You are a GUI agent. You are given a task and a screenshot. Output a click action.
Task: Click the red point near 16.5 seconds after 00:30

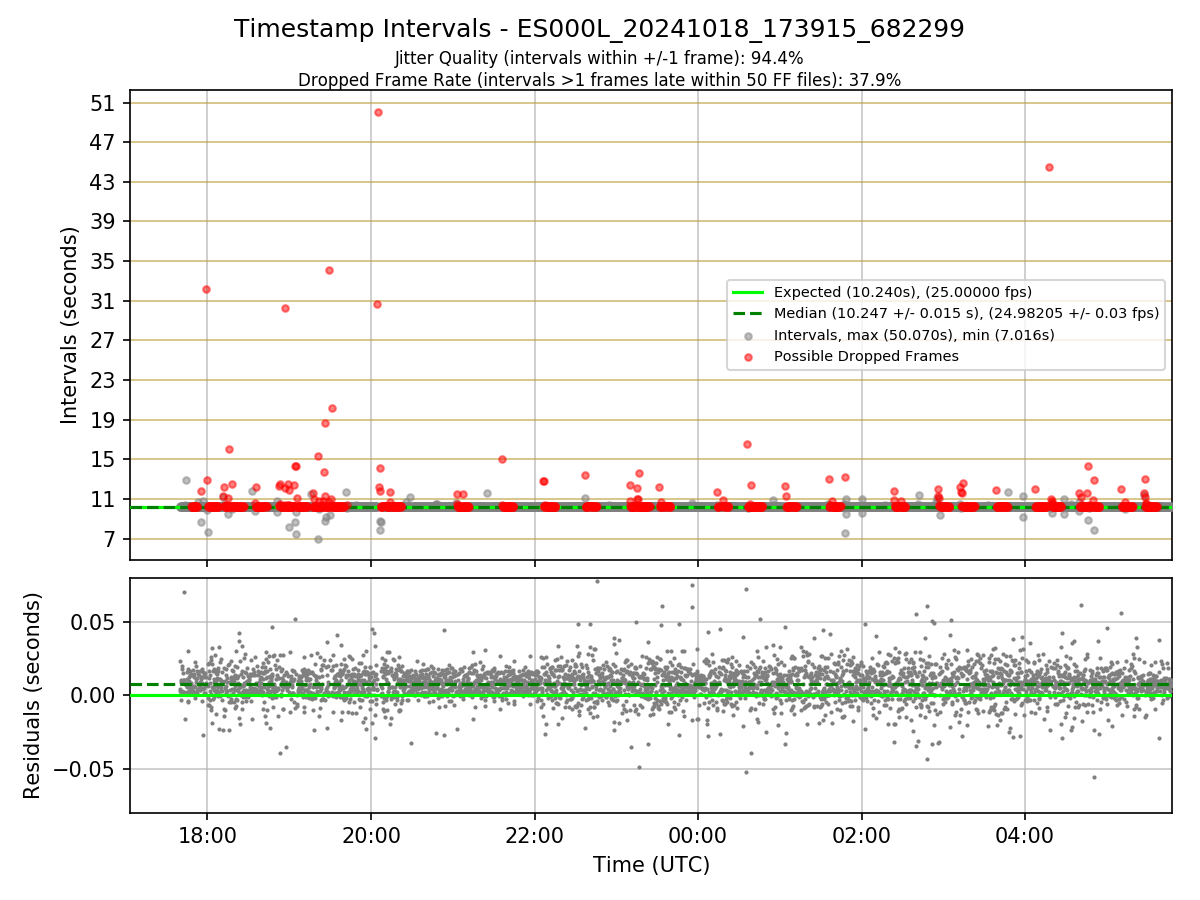pos(747,444)
